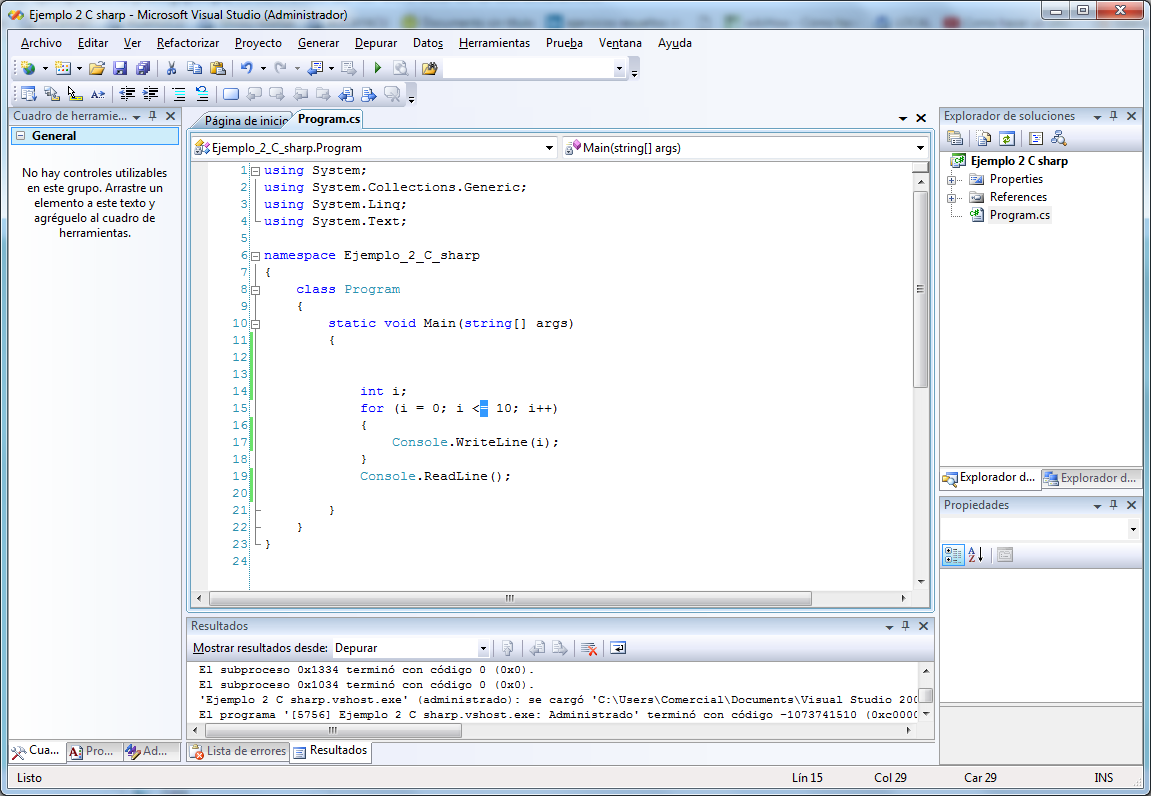
Task: Open the Archivo menu
Action: pos(41,43)
